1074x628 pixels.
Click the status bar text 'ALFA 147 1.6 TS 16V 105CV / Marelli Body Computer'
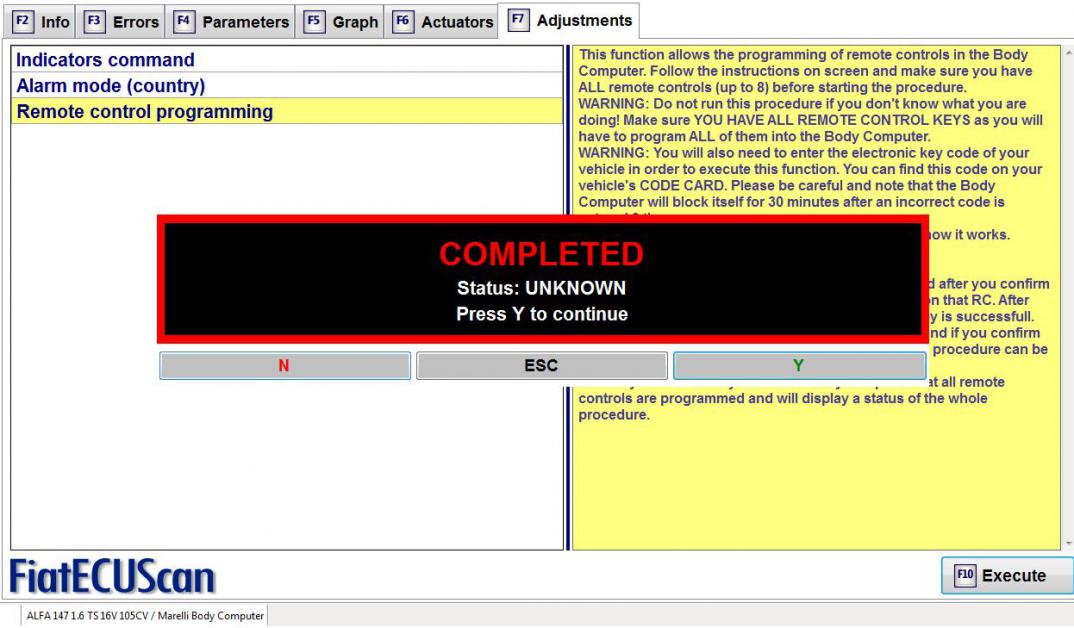click(145, 616)
